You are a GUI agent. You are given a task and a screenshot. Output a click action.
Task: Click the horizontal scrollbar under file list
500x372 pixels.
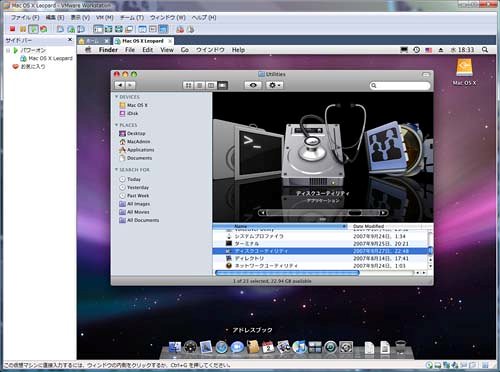[287, 273]
